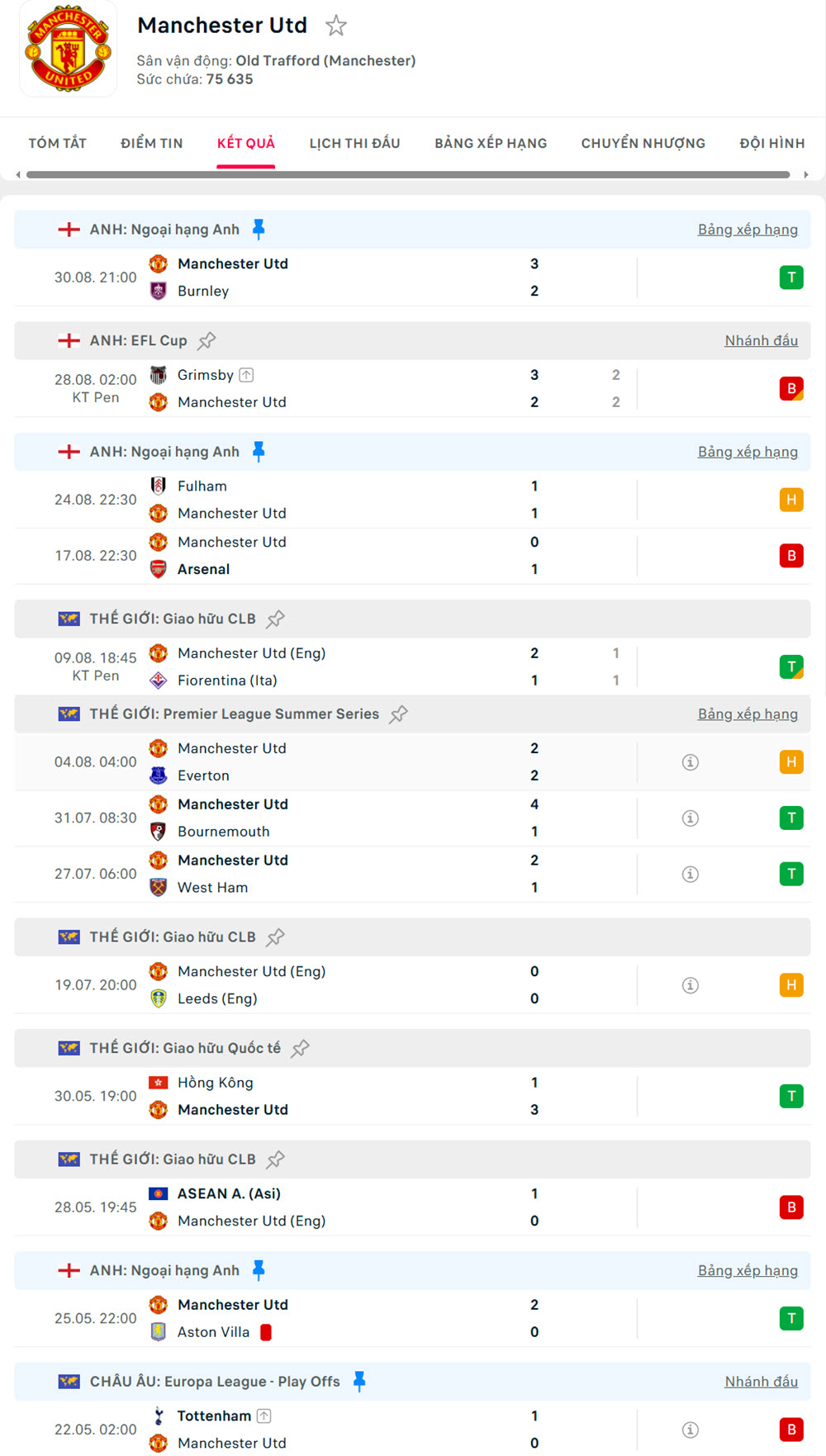
Task: Open the ĐỘI HÌNH tab
Action: tap(771, 143)
